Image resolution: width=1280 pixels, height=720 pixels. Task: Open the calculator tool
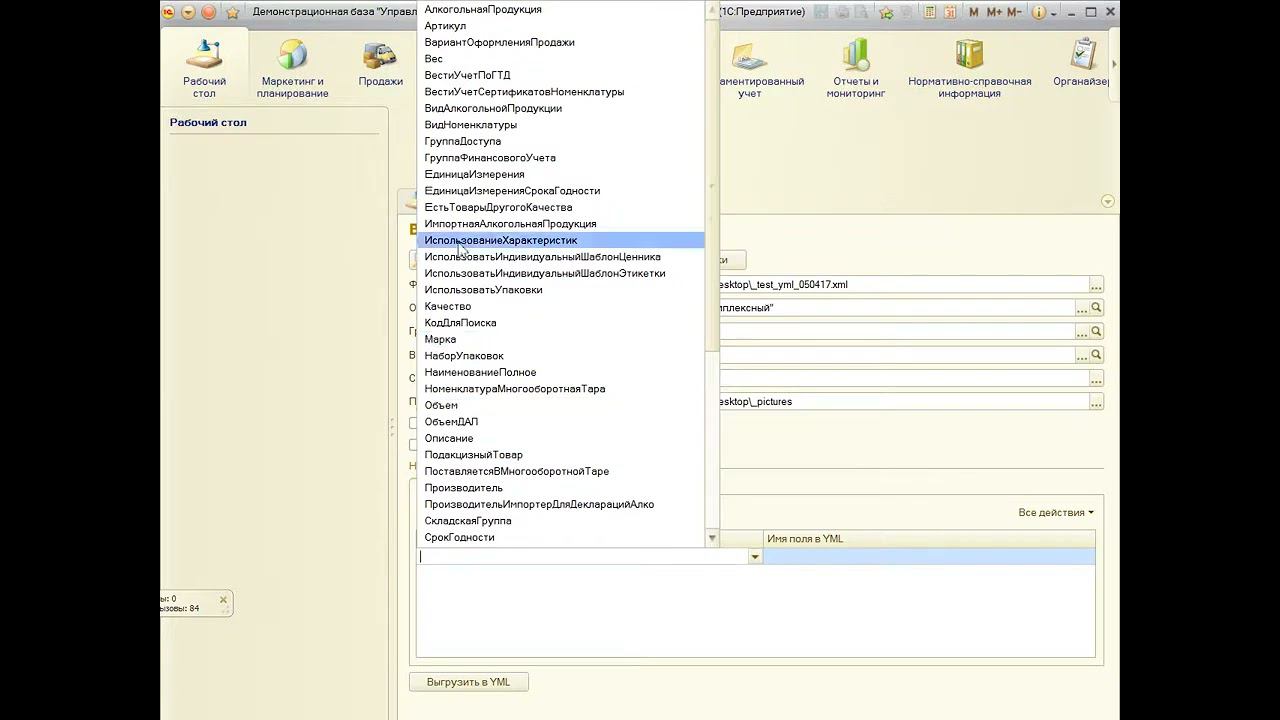pyautogui.click(x=930, y=12)
